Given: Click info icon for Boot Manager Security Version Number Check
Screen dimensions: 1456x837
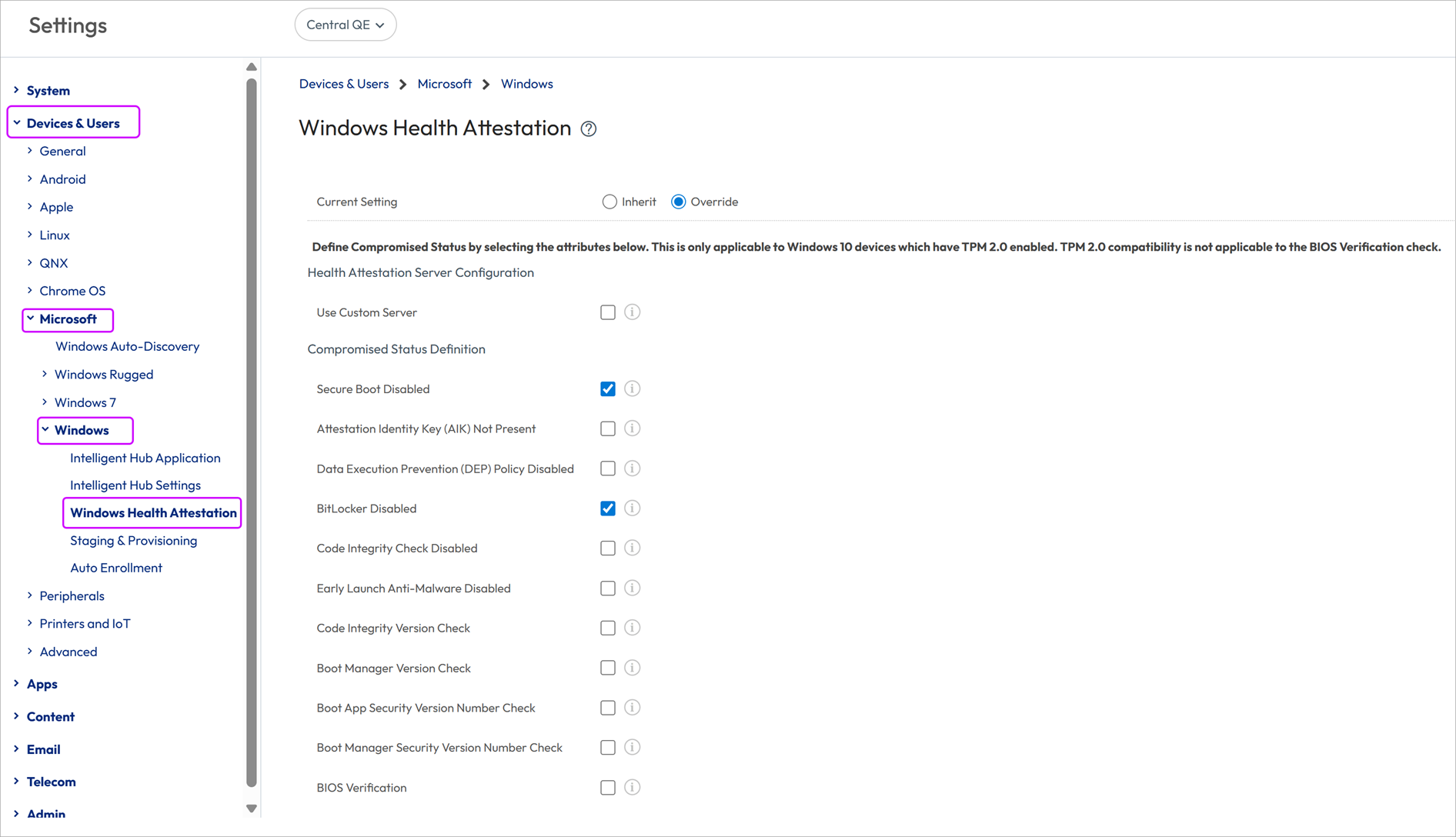Looking at the screenshot, I should click(632, 747).
